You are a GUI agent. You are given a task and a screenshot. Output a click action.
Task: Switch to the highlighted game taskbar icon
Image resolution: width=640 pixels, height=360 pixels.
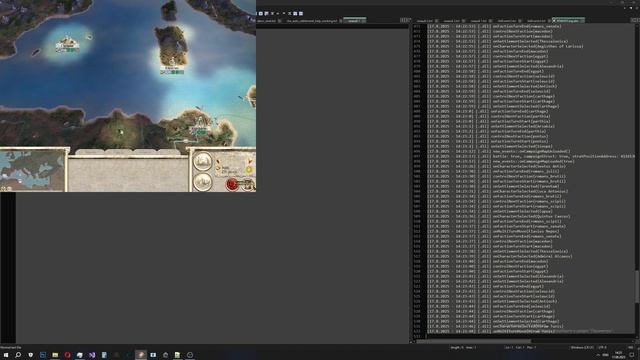pos(140,355)
